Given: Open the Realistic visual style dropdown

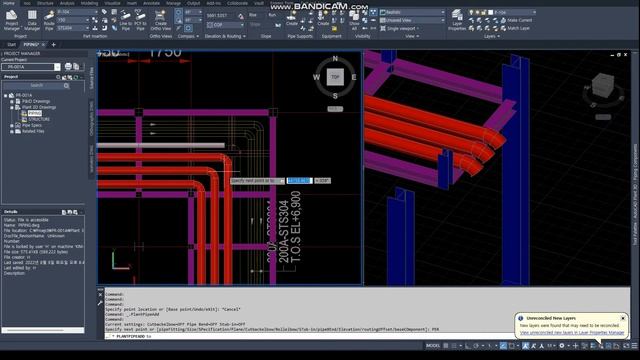Looking at the screenshot, I should click(412, 12).
